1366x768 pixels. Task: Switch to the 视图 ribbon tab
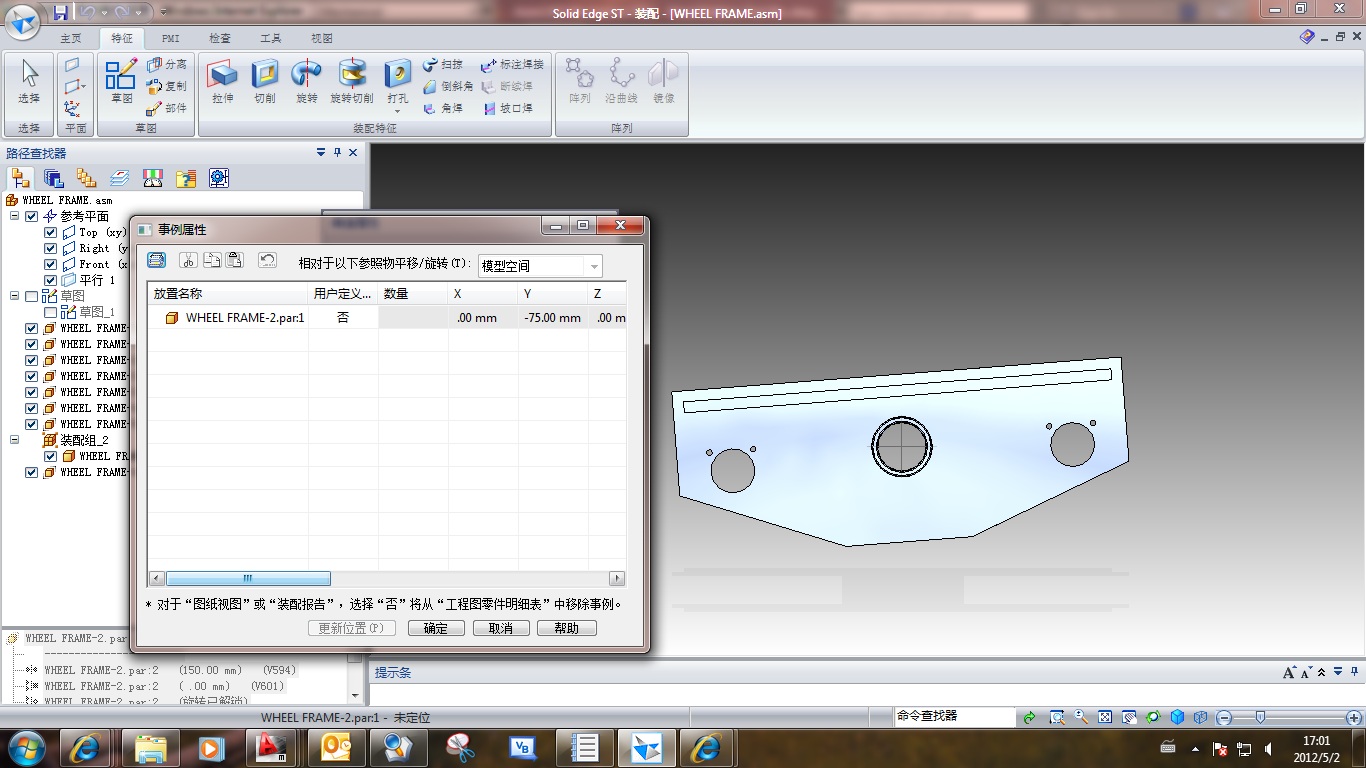click(322, 38)
